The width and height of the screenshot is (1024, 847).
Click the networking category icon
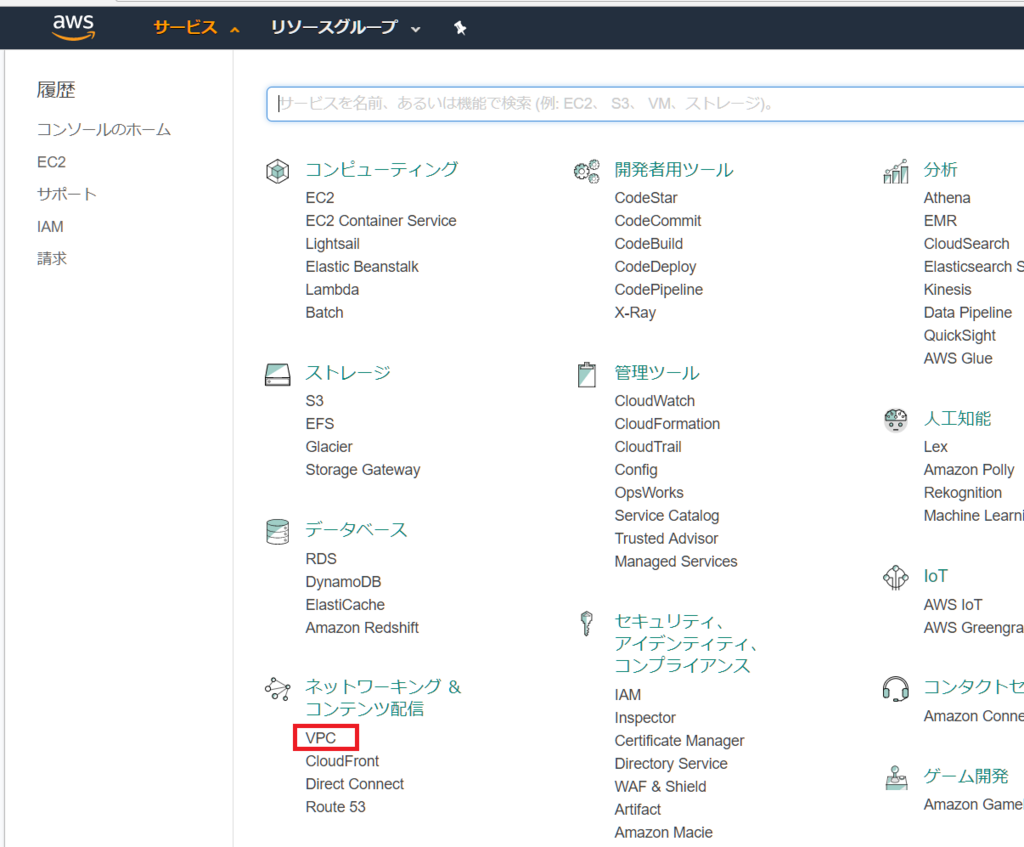point(278,689)
